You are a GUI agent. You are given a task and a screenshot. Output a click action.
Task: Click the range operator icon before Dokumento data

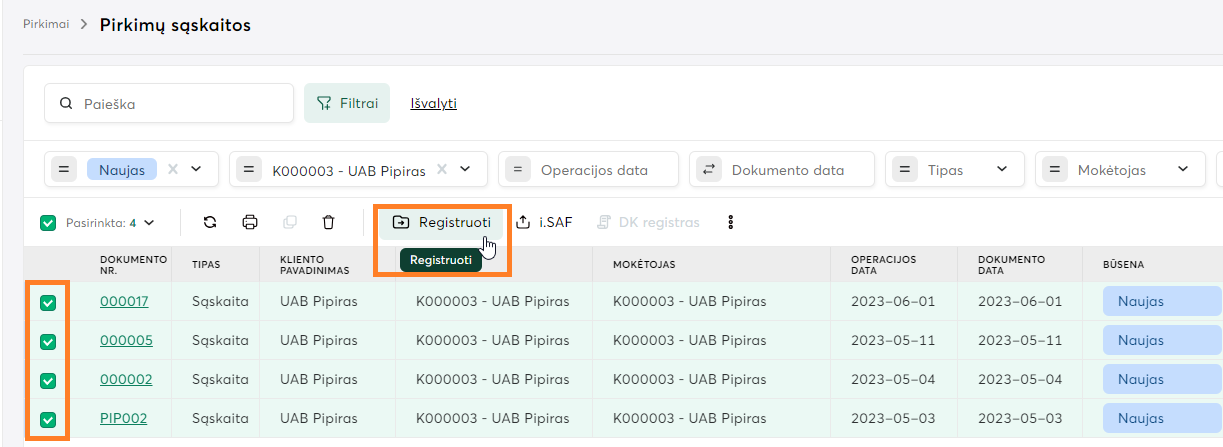tap(709, 170)
